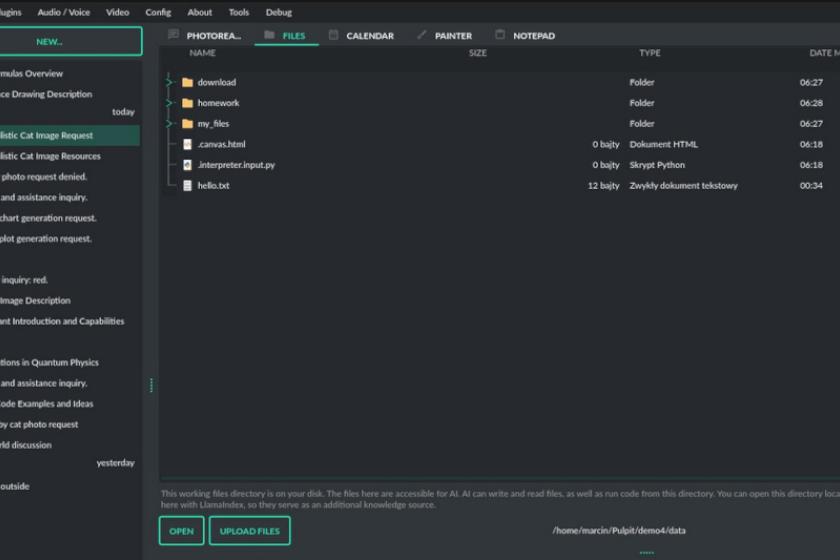Screen dimensions: 840x560
Task: Open the Video menu
Action: pyautogui.click(x=117, y=12)
